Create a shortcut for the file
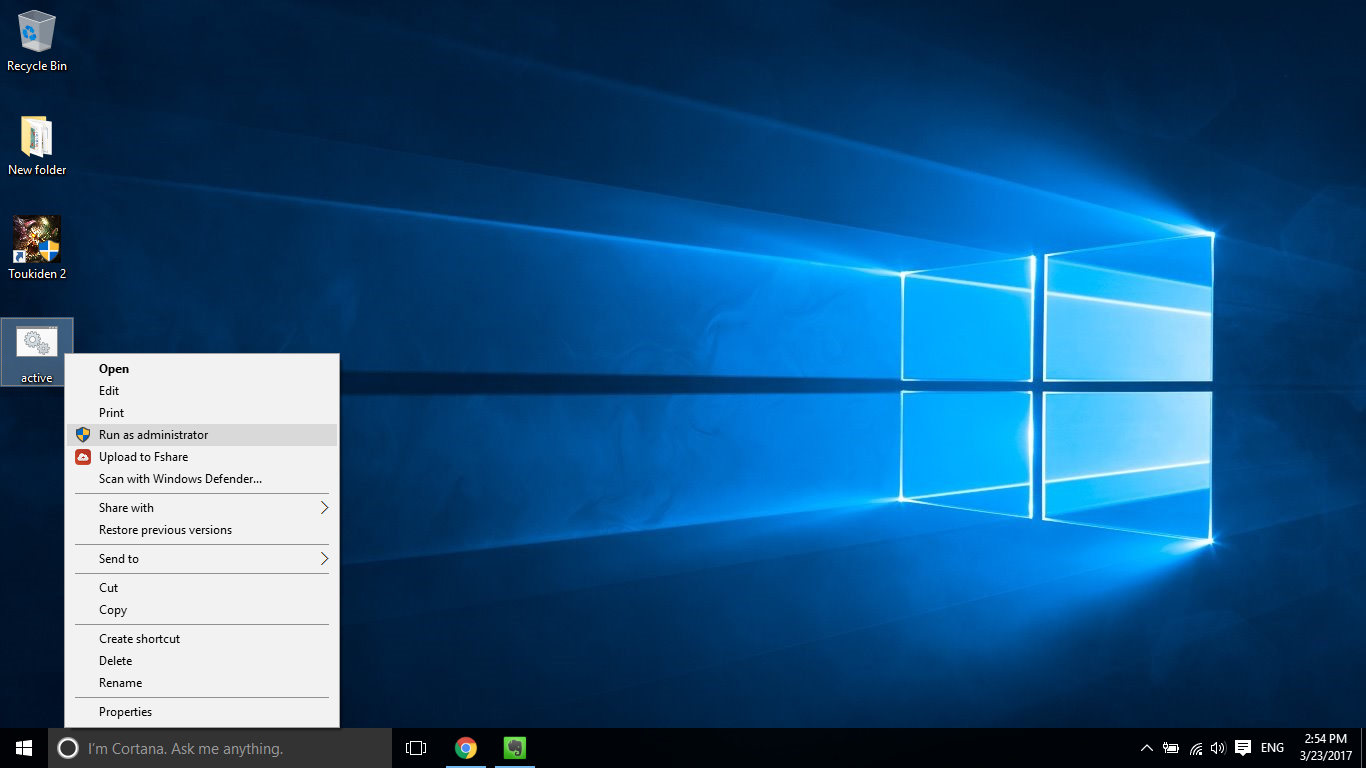This screenshot has height=768, width=1366. point(139,638)
